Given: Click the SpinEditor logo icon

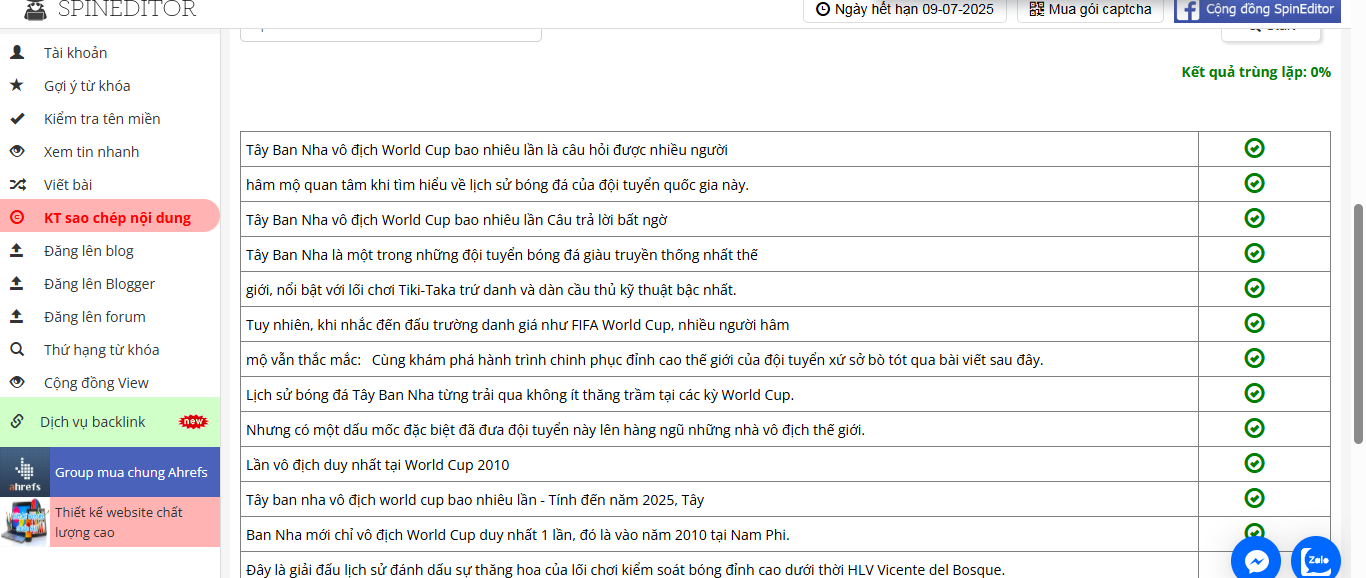Looking at the screenshot, I should click(35, 8).
